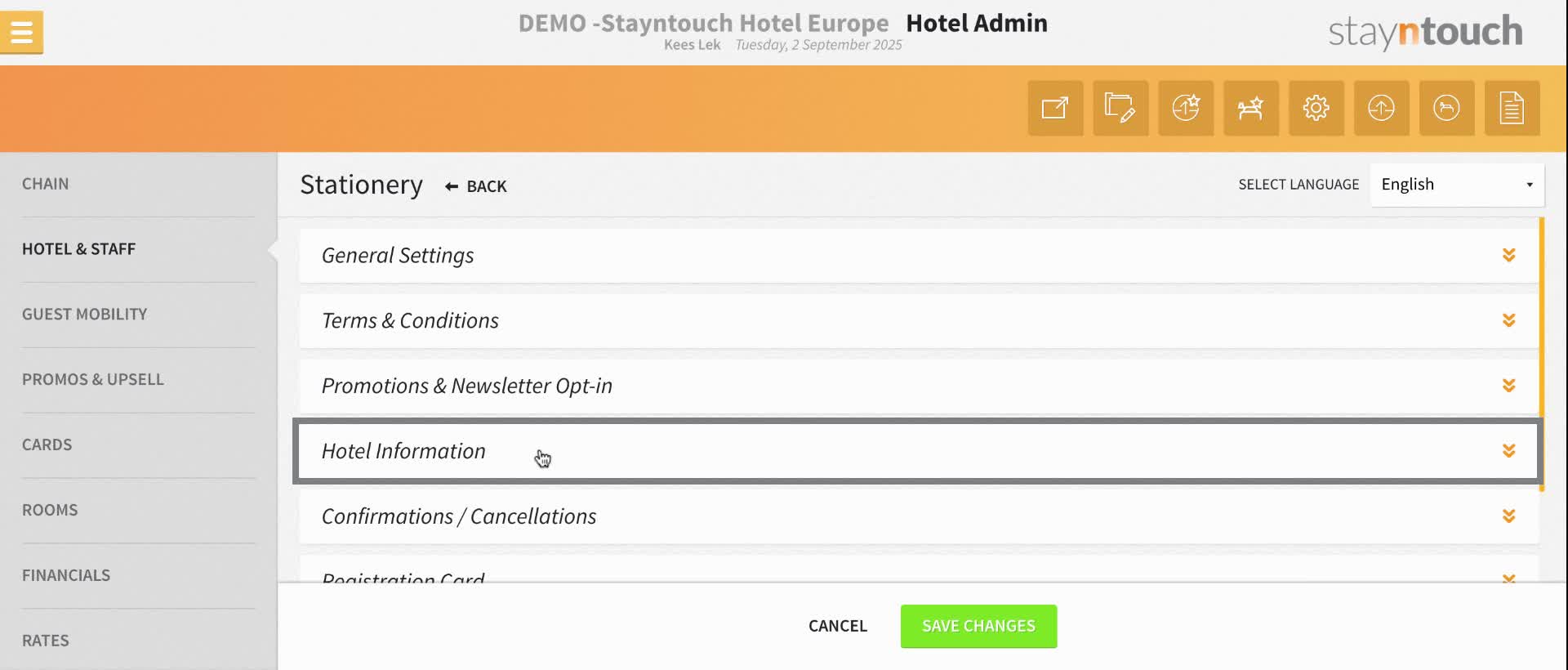Expand Terms & Conditions chevron

point(1508,320)
